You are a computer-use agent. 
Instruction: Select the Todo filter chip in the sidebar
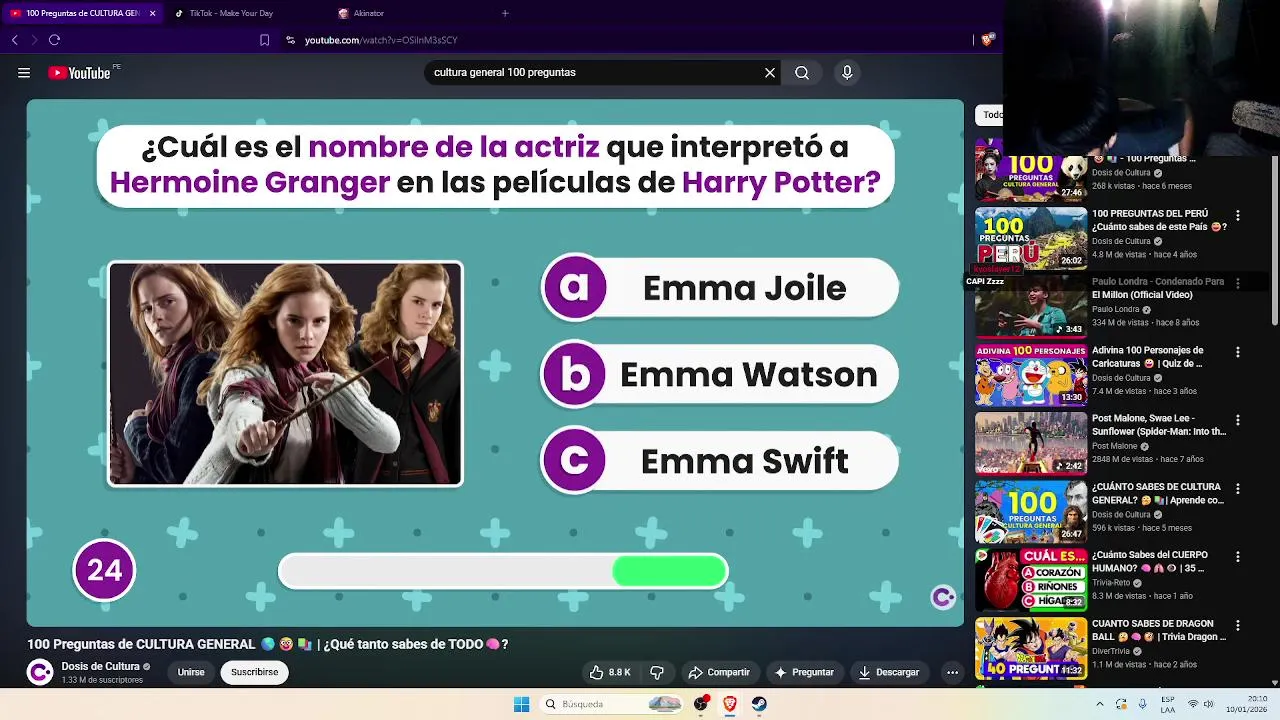point(990,115)
